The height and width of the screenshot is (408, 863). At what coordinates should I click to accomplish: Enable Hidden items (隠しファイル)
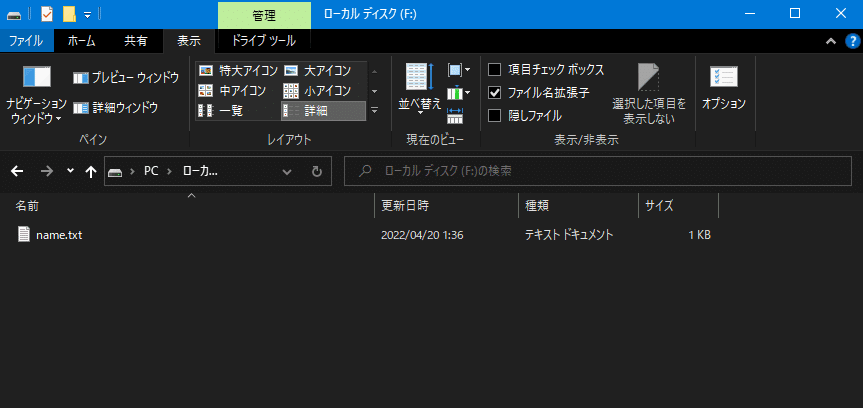coord(495,116)
